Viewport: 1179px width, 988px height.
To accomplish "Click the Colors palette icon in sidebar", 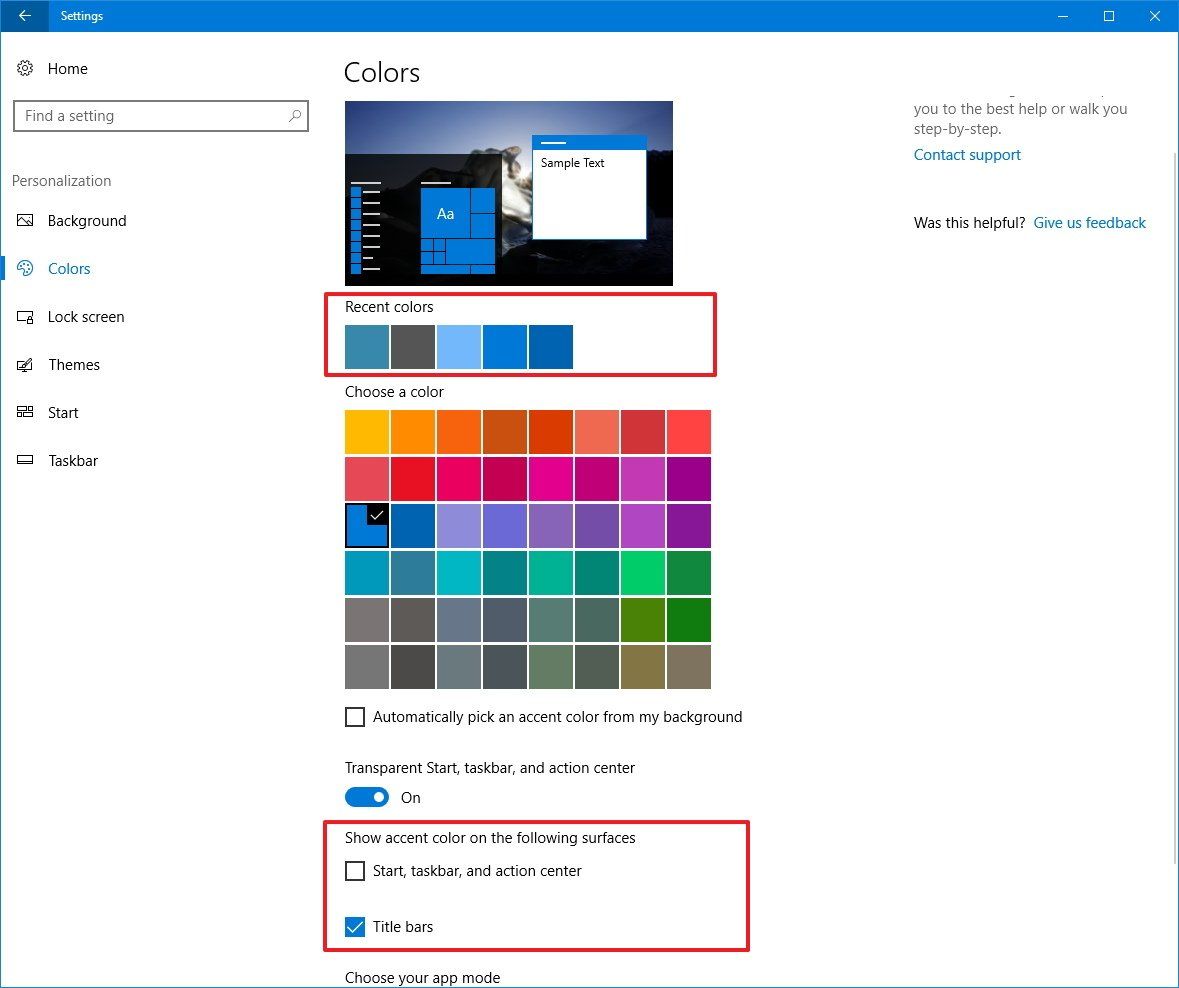I will coord(24,268).
